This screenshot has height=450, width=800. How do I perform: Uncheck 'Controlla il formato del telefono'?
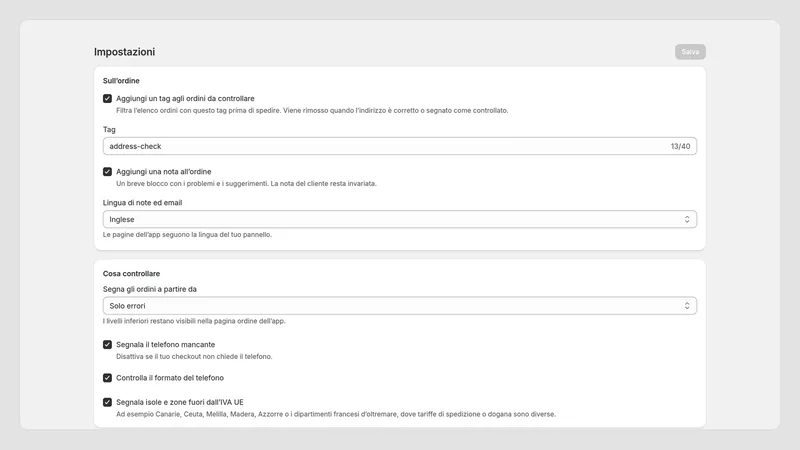[x=107, y=378]
